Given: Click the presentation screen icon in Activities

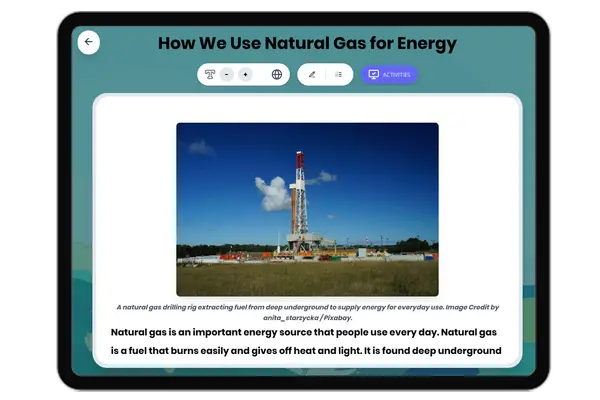Looking at the screenshot, I should (373, 74).
